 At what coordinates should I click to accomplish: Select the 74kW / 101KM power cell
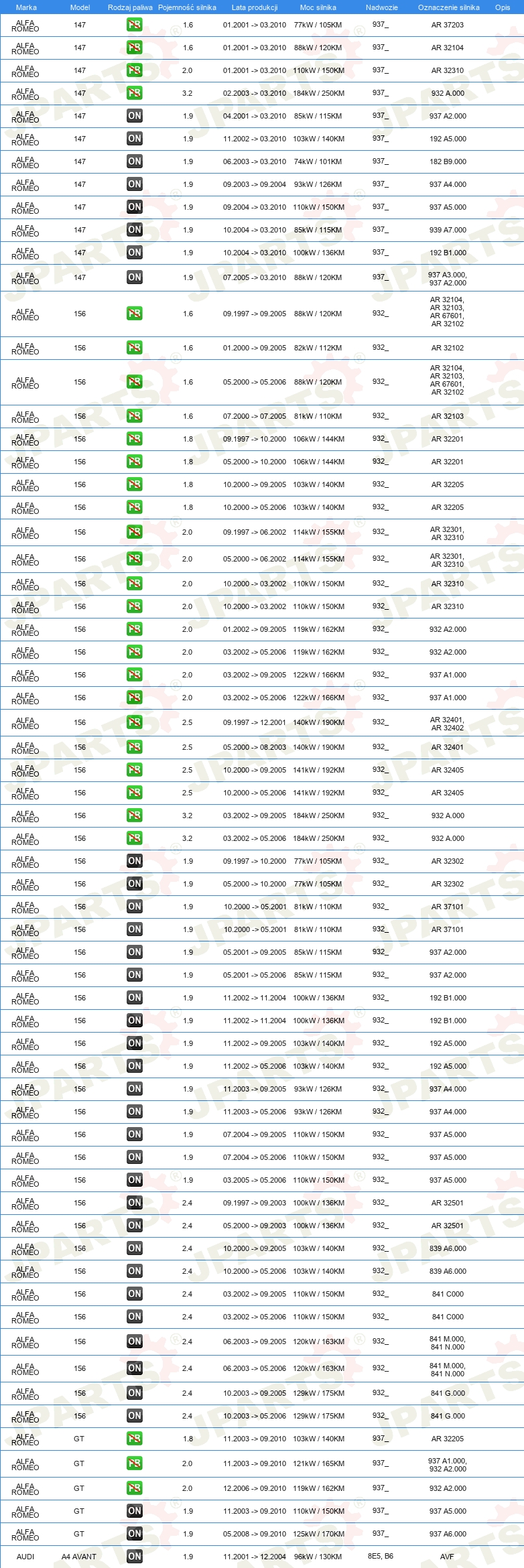[x=318, y=161]
